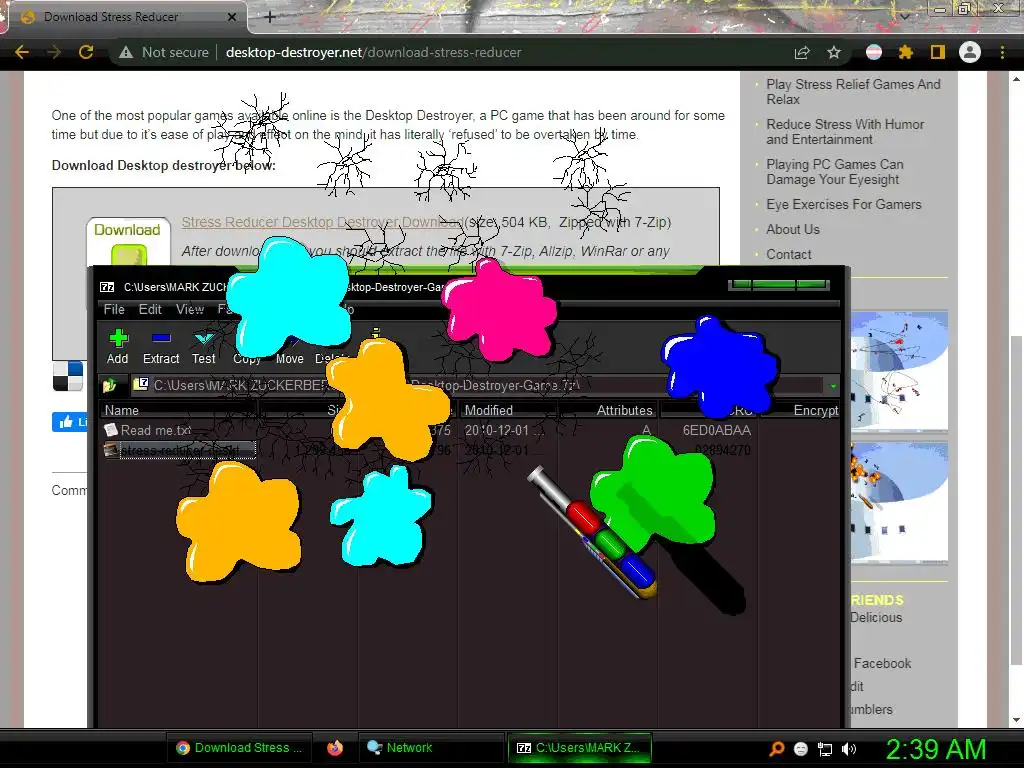The width and height of the screenshot is (1024, 768).
Task: Click the Facebook Like button
Action: pos(70,422)
